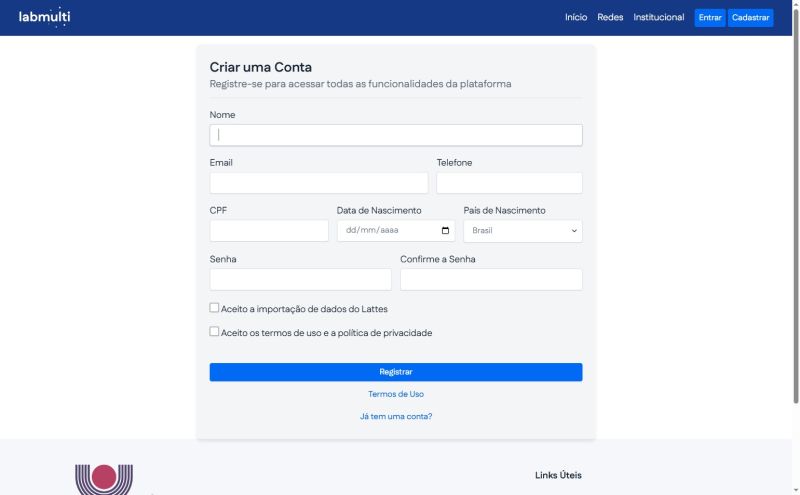
Task: Select the Telefone input field
Action: pos(509,183)
